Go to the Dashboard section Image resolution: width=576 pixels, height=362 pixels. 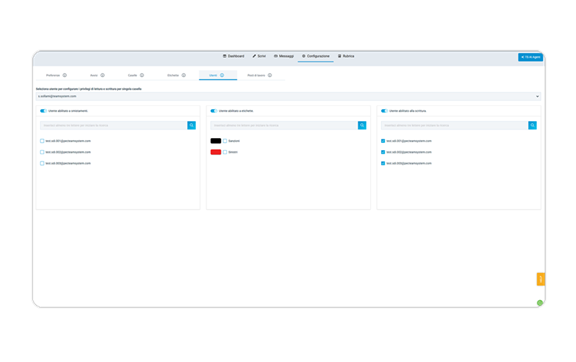234,56
